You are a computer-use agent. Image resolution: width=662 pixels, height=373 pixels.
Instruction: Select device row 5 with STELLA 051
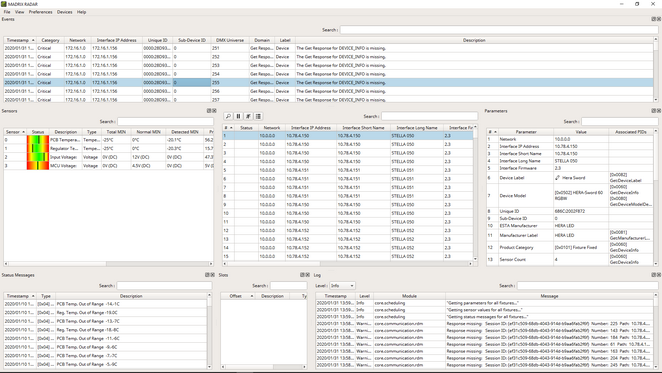[x=348, y=170]
